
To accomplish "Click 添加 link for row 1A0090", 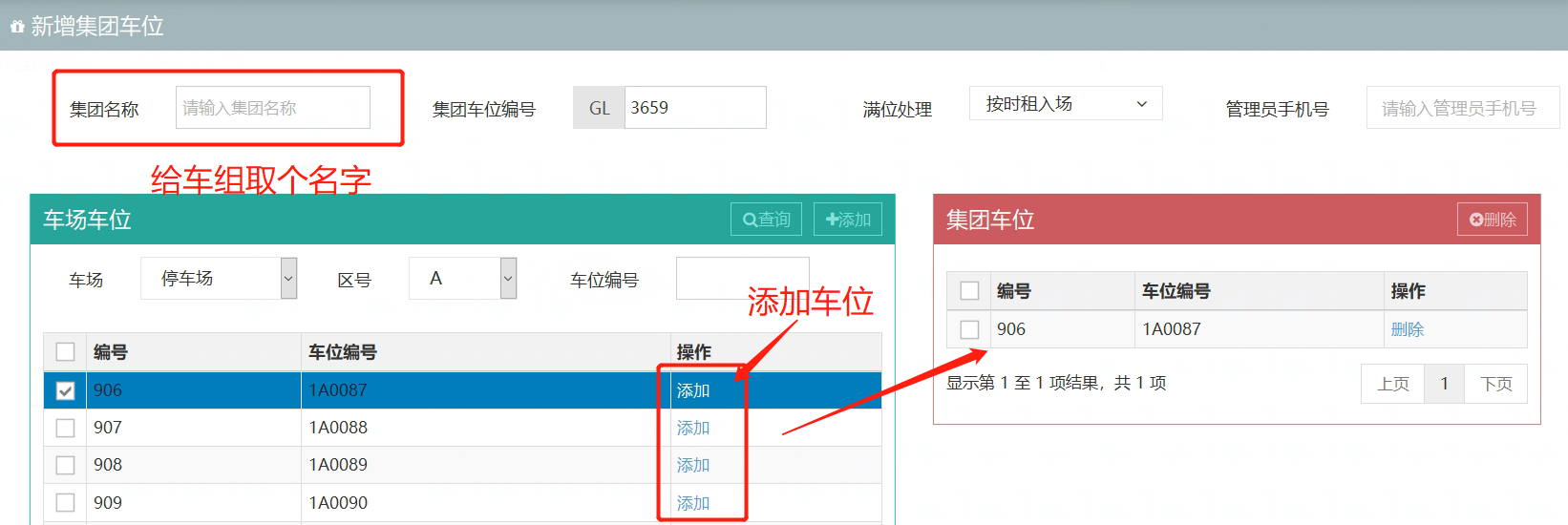I will pos(693,503).
